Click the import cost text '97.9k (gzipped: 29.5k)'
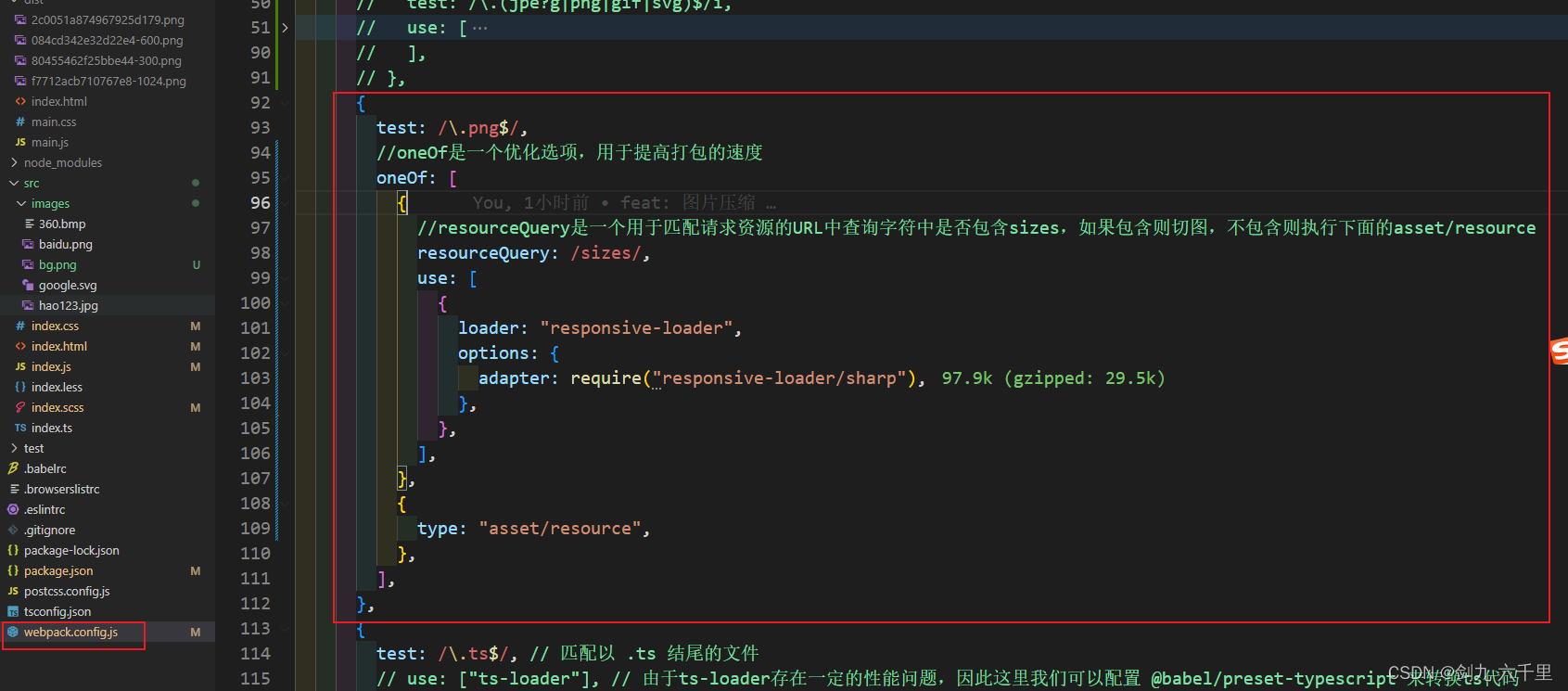Image resolution: width=1568 pixels, height=691 pixels. [x=1053, y=377]
